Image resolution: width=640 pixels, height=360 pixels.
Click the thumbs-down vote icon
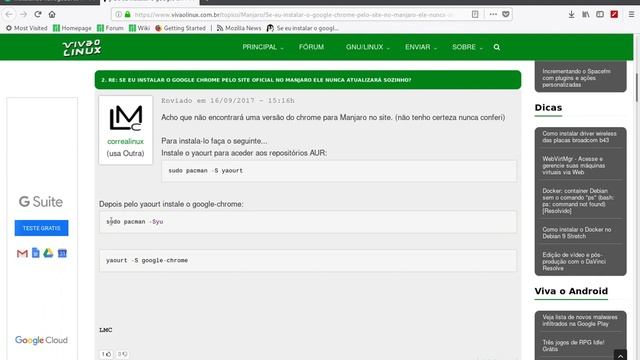pyautogui.click(x=122, y=354)
